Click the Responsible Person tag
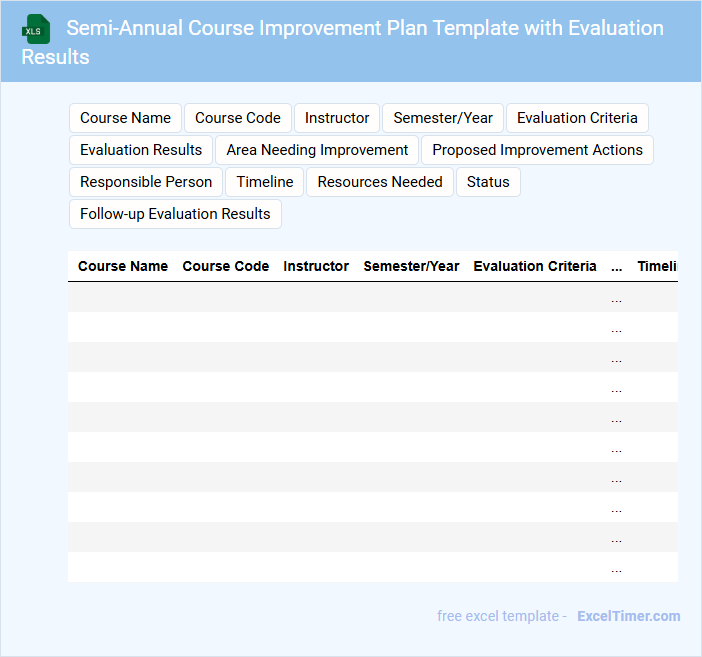Screen dimensions: 702x657 pos(146,182)
